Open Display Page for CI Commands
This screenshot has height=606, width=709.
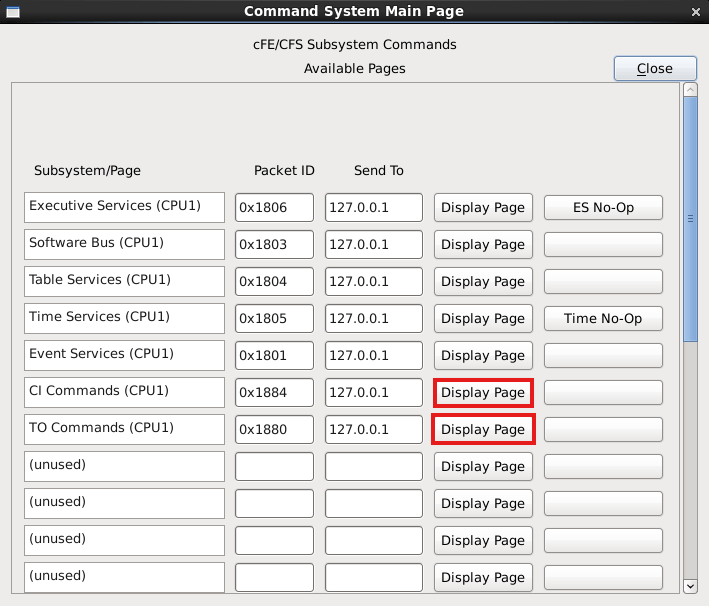[x=483, y=393]
